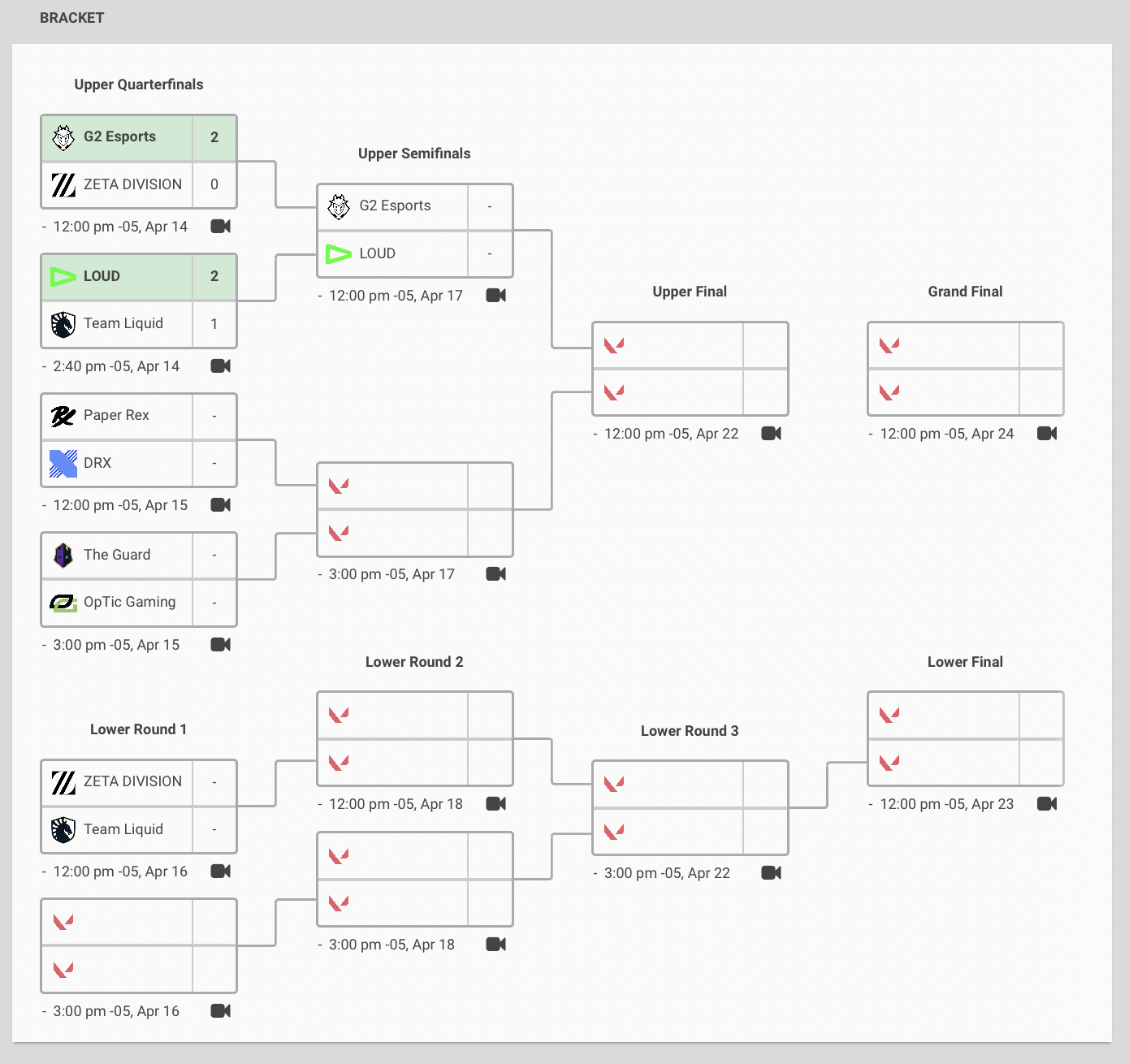Click the G2 vs ZETA match video camera icon
This screenshot has width=1129, height=1064.
click(220, 227)
